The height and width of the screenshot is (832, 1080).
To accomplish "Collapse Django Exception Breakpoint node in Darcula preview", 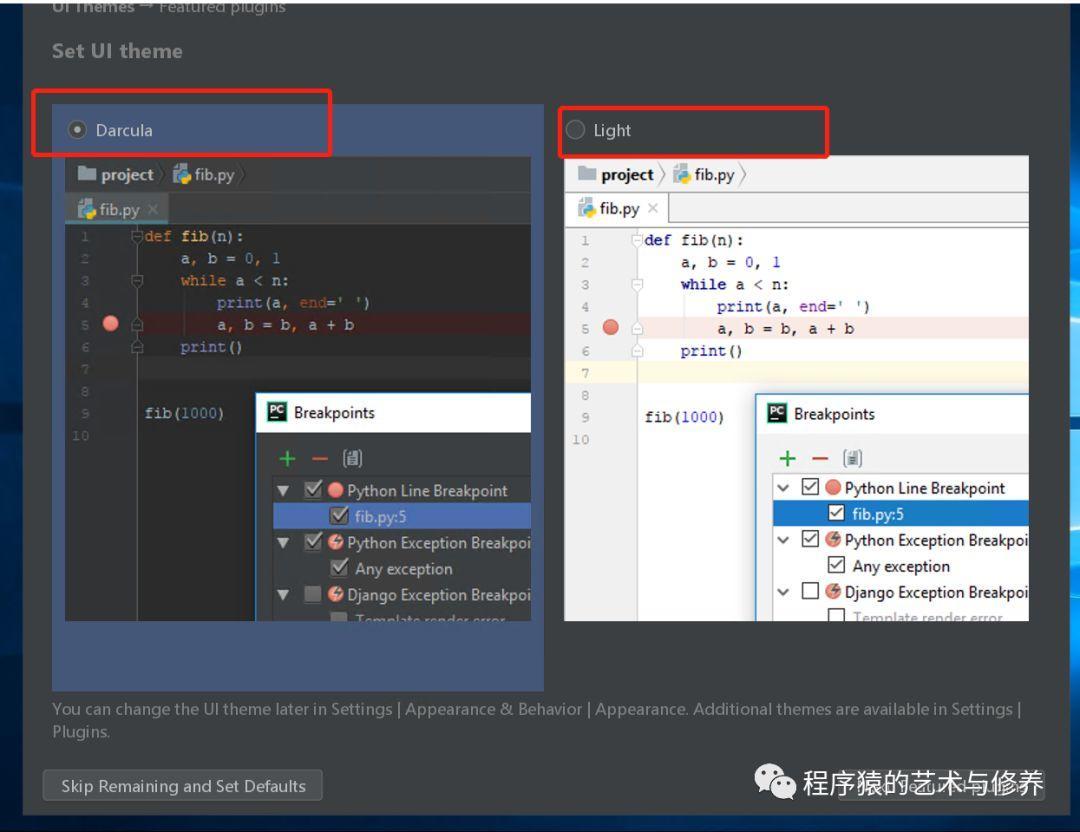I will click(x=283, y=594).
